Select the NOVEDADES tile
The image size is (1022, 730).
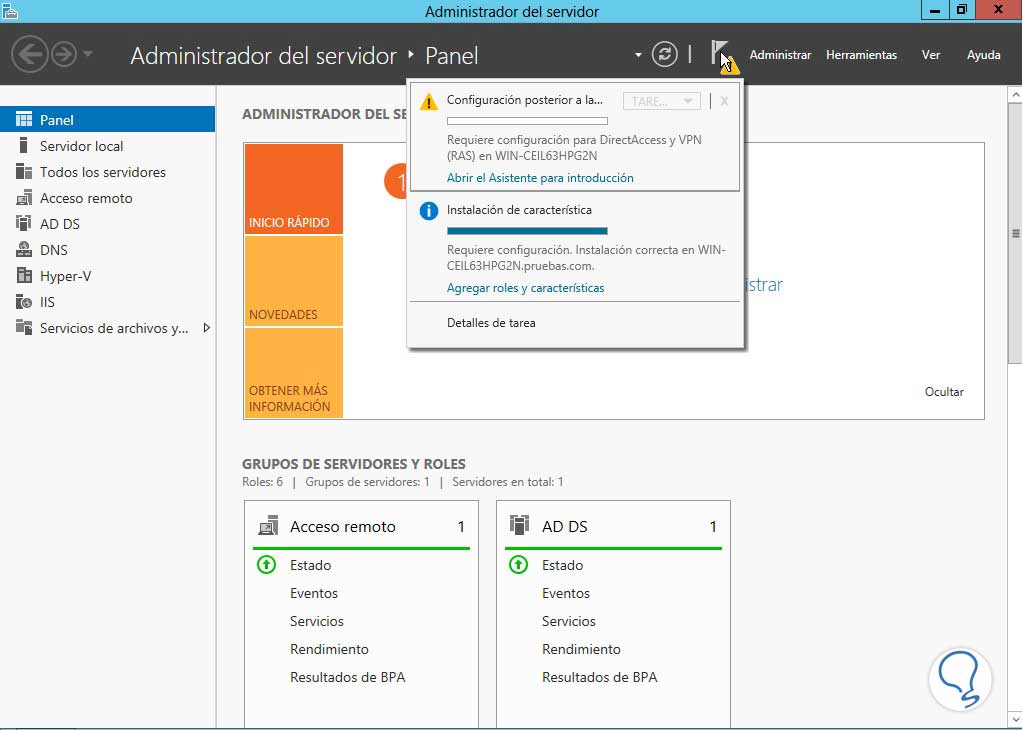[x=294, y=281]
